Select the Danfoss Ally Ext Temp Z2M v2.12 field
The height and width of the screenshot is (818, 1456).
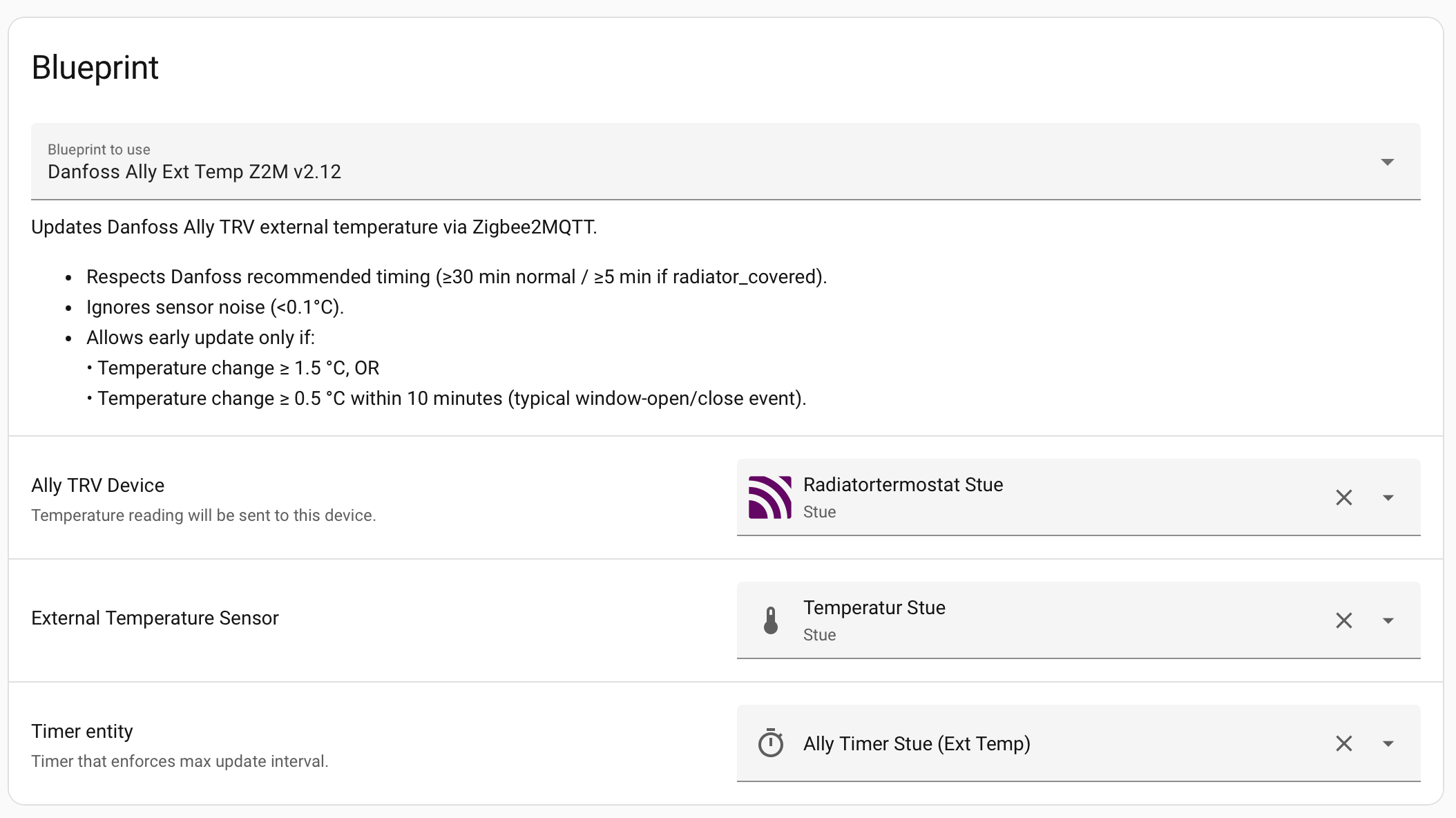tap(194, 171)
